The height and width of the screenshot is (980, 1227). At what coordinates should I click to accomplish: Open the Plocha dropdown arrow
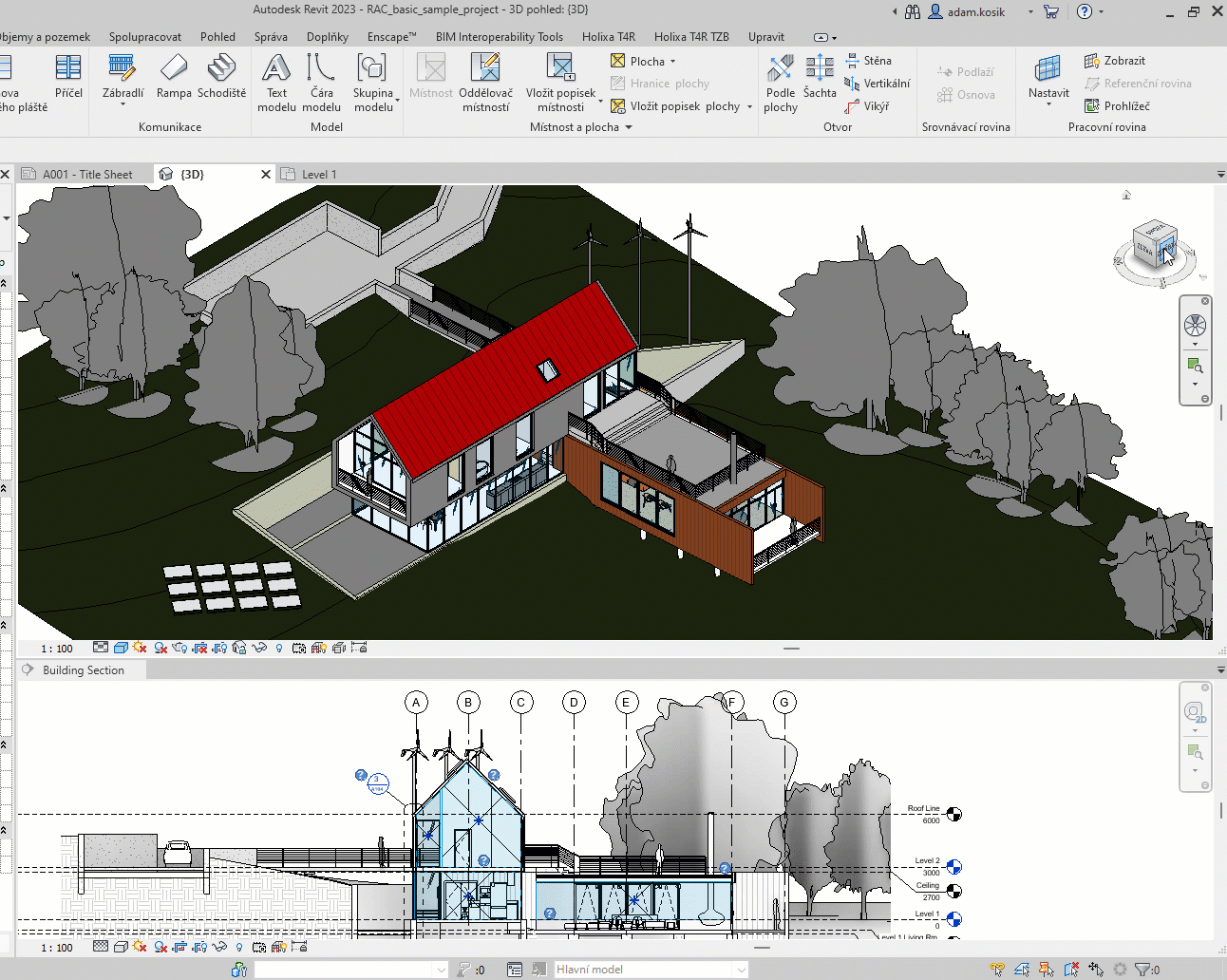click(673, 61)
